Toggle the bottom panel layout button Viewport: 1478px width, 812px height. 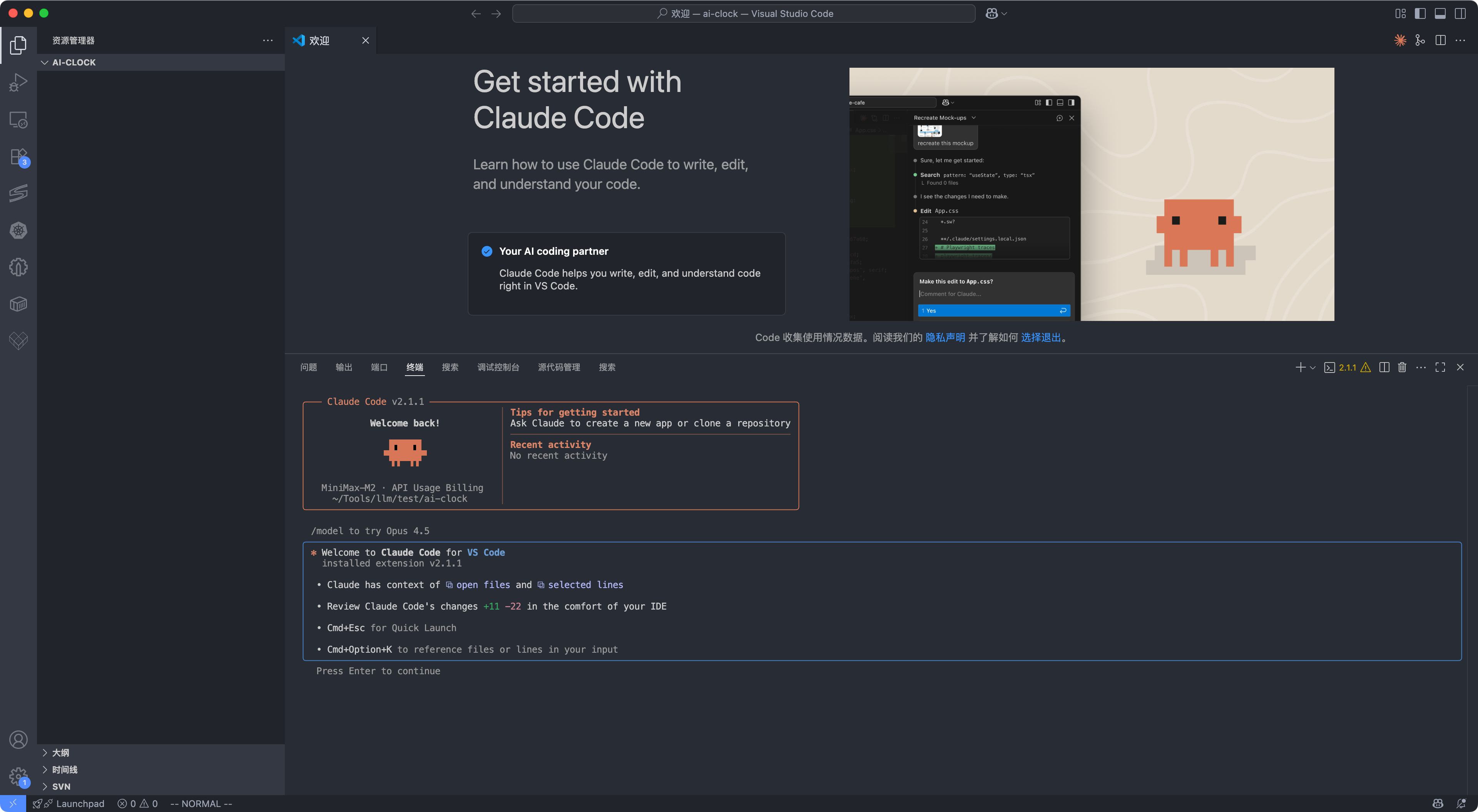click(1440, 13)
